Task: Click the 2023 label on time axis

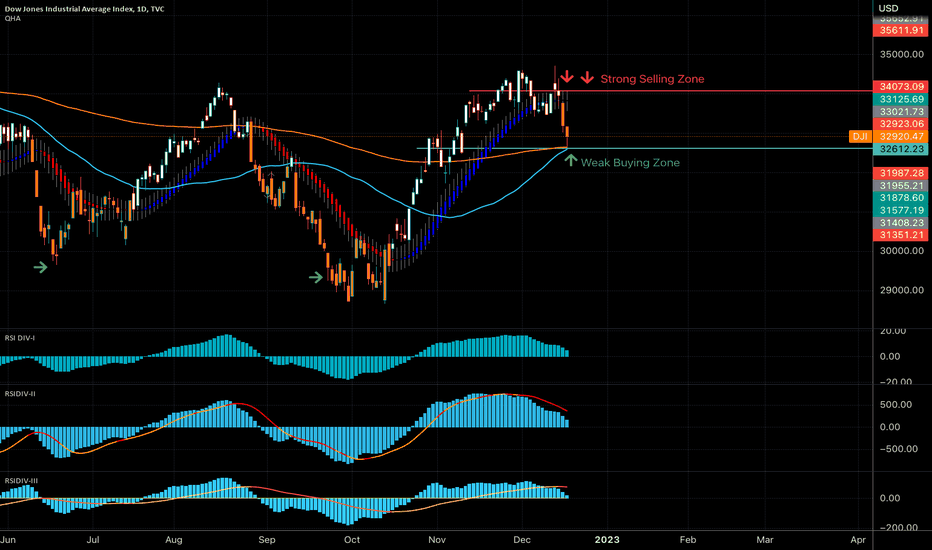Action: (607, 540)
